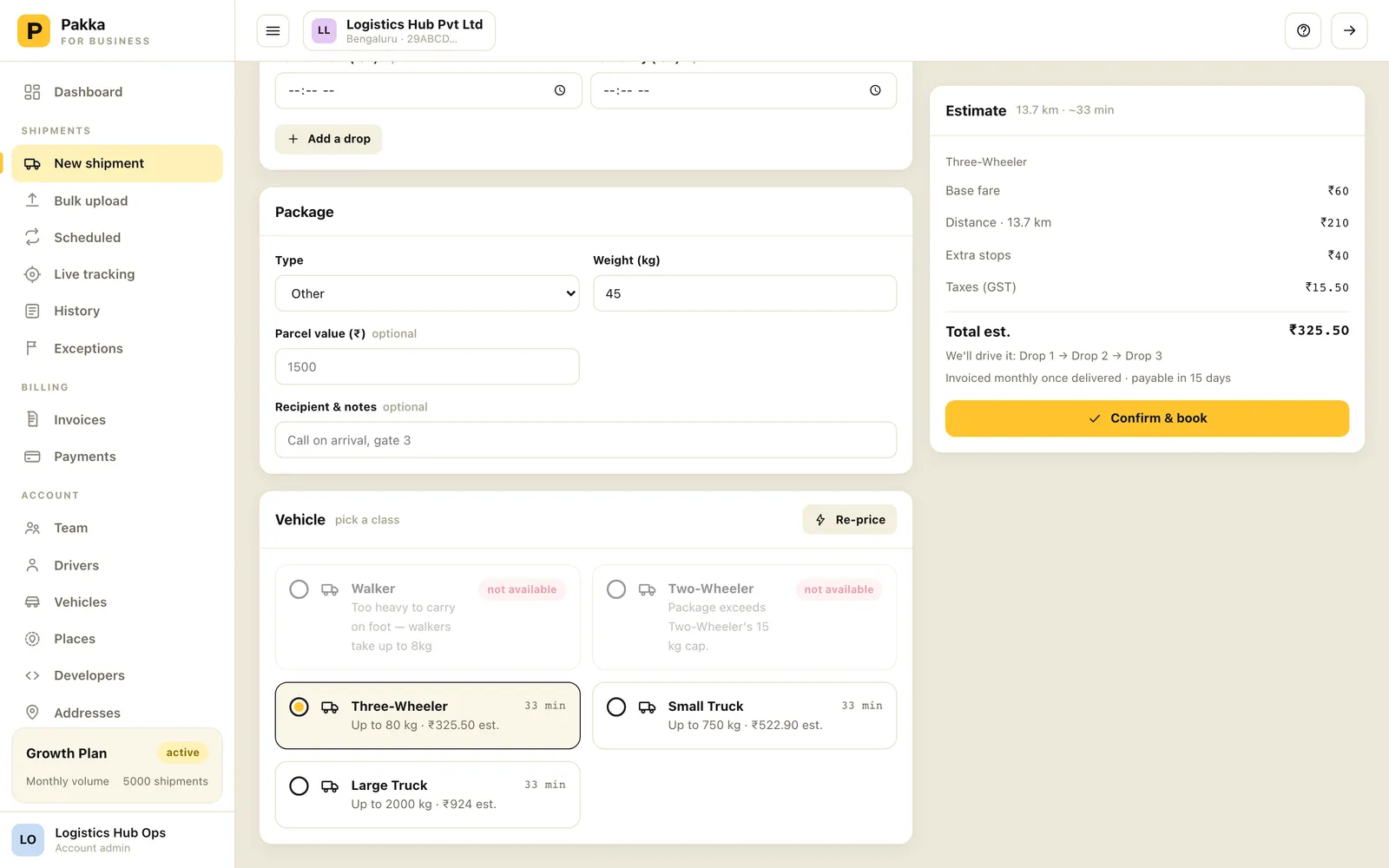Open the New shipment page

(117, 163)
